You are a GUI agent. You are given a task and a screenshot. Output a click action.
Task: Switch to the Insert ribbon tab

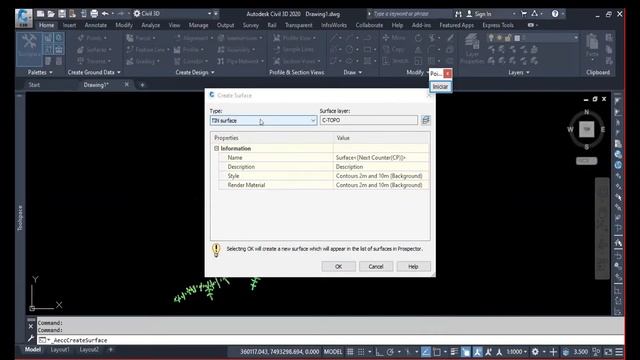click(69, 25)
